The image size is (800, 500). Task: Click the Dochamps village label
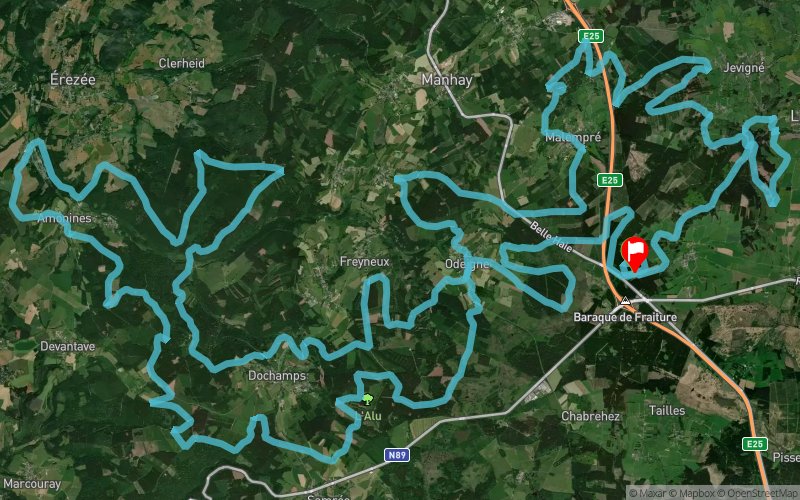[277, 376]
